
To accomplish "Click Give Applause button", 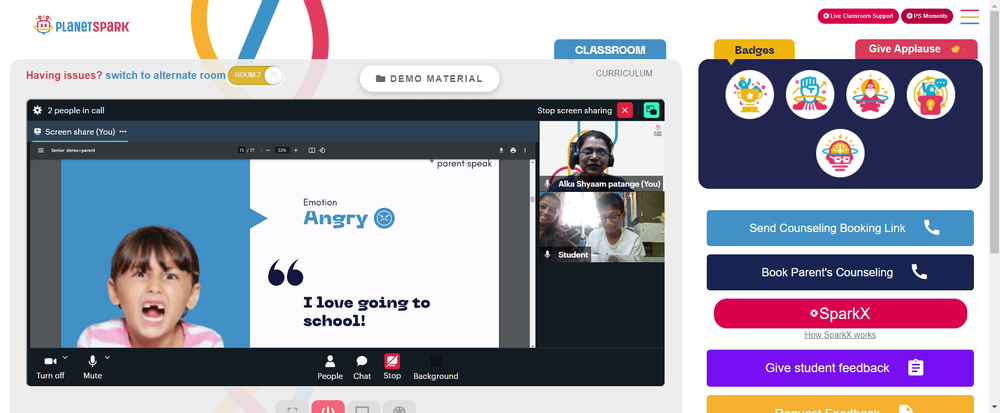I will (916, 49).
